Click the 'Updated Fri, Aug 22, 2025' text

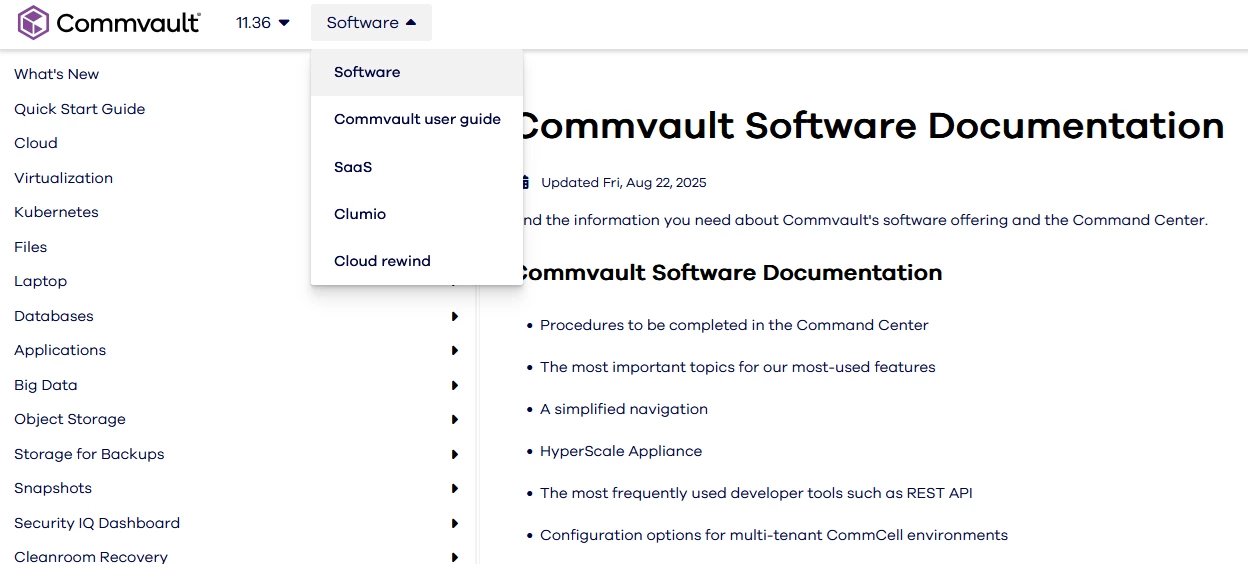[624, 183]
